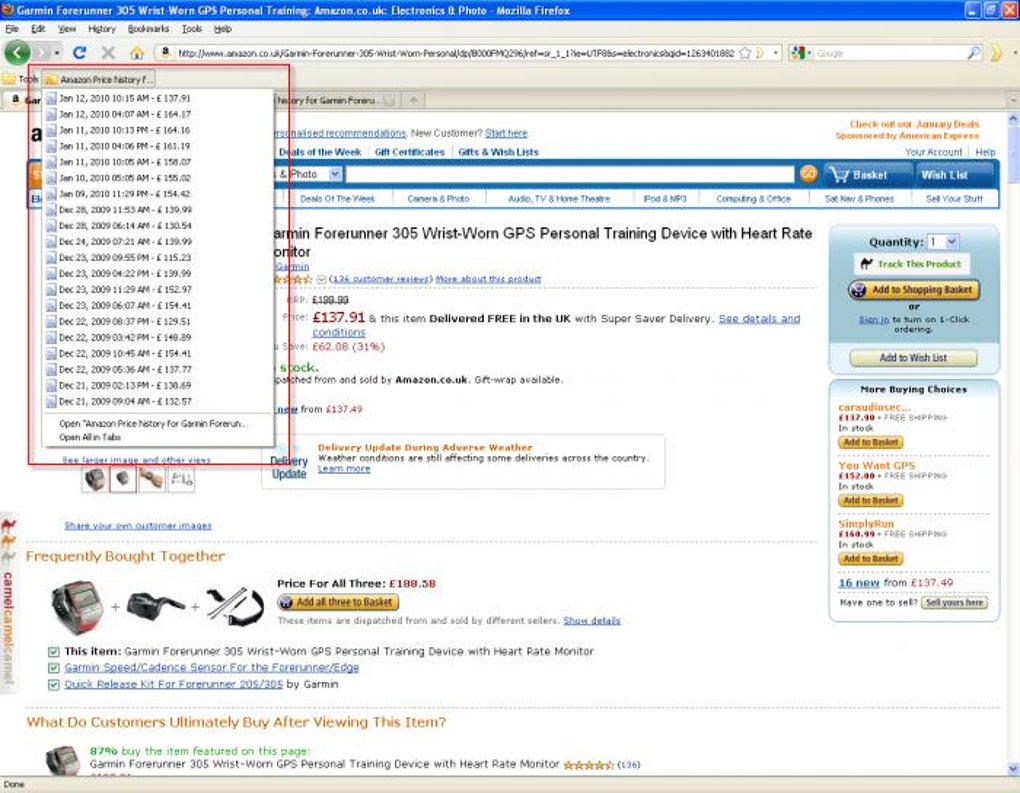
Task: Follow the 'Share your own customer images' link
Action: click(x=138, y=526)
